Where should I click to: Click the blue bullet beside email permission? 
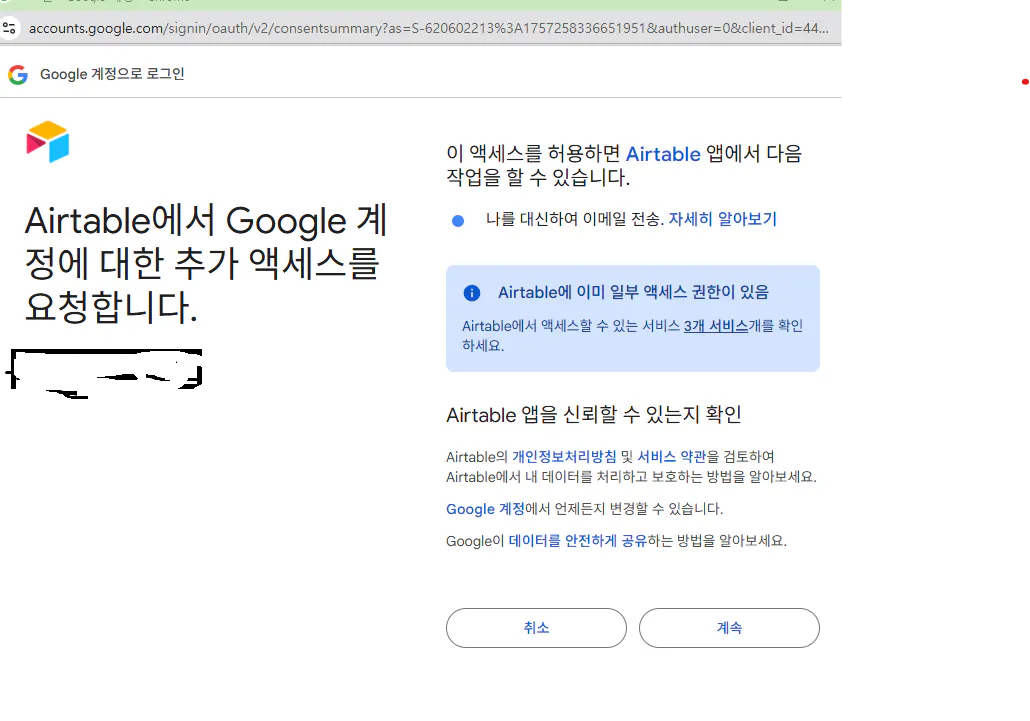click(x=457, y=220)
